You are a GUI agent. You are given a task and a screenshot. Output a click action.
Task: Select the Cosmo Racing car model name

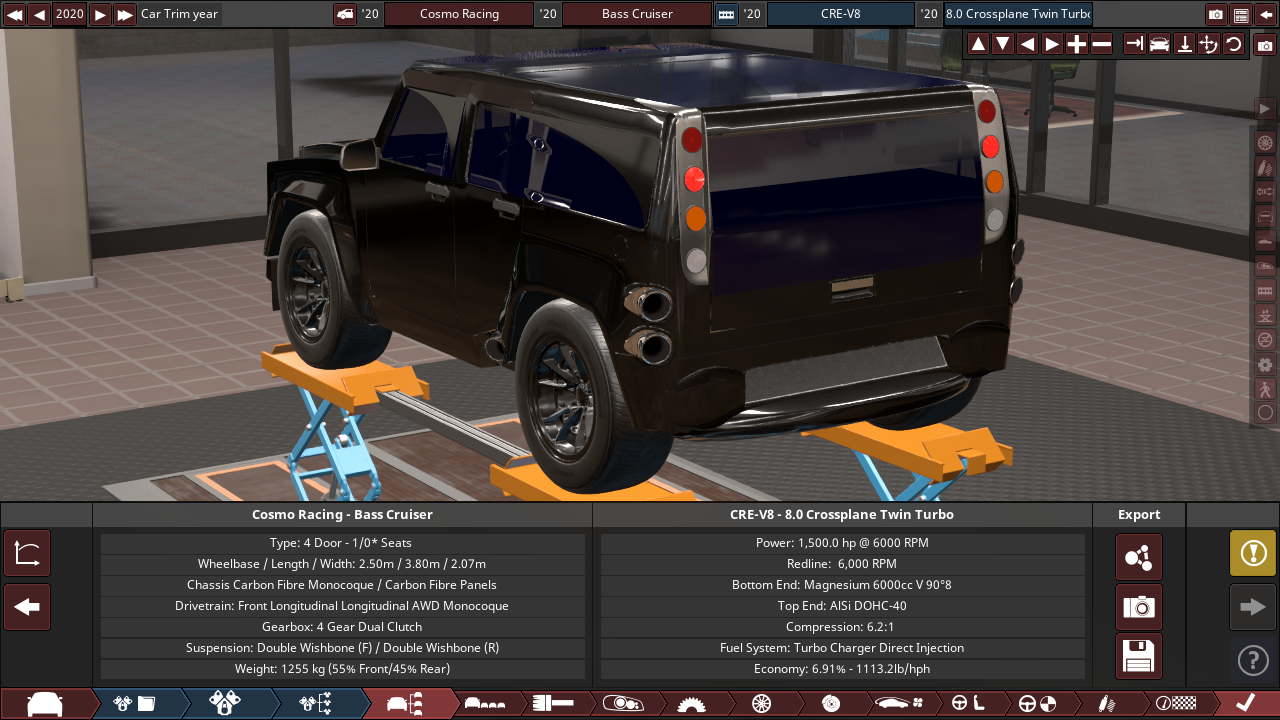click(x=459, y=14)
